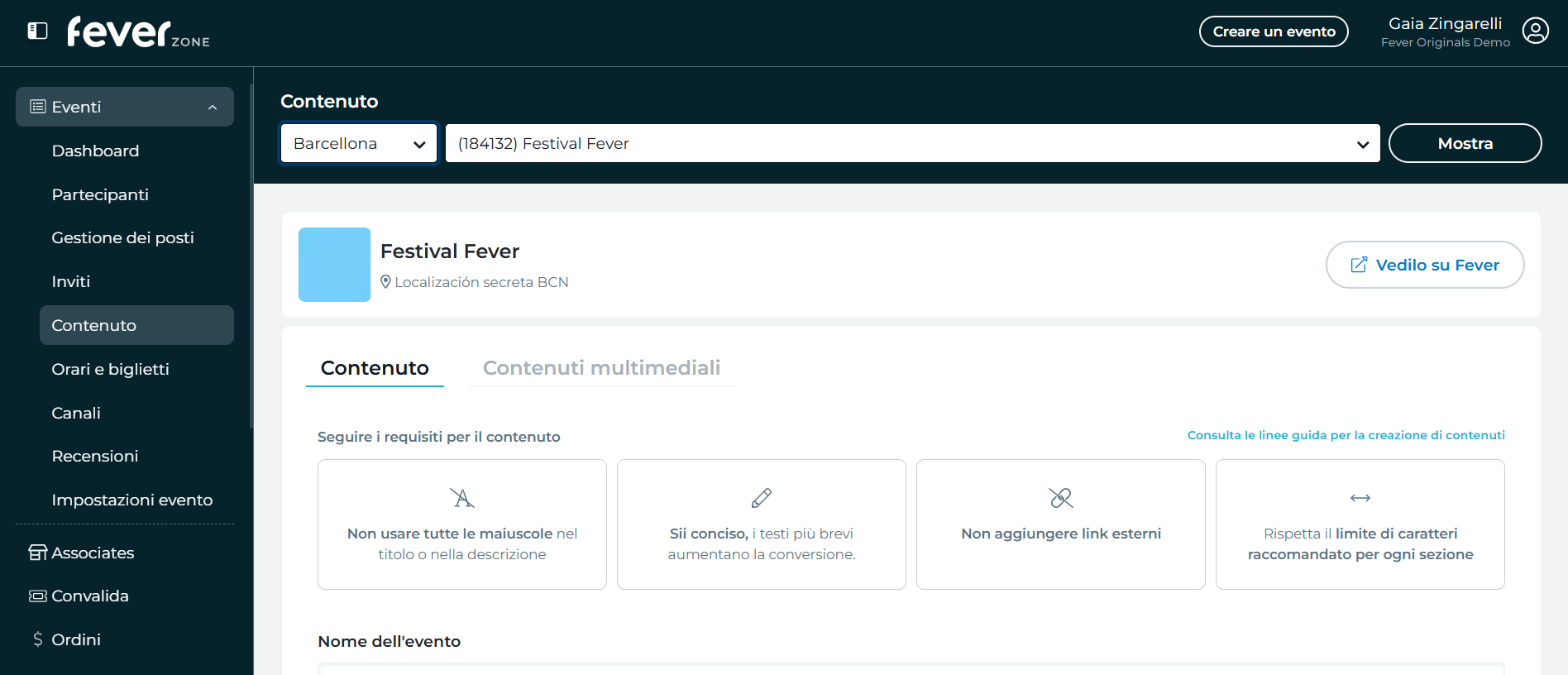Click the Ordini dollar icon

pyautogui.click(x=38, y=639)
